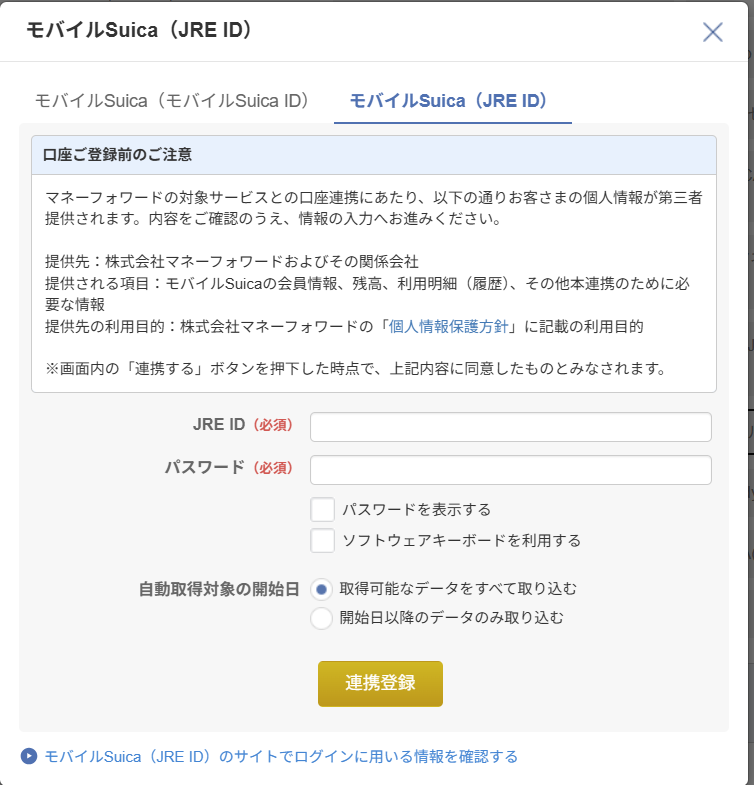The image size is (754, 785).
Task: Focus the パスワード input field
Action: pyautogui.click(x=511, y=470)
